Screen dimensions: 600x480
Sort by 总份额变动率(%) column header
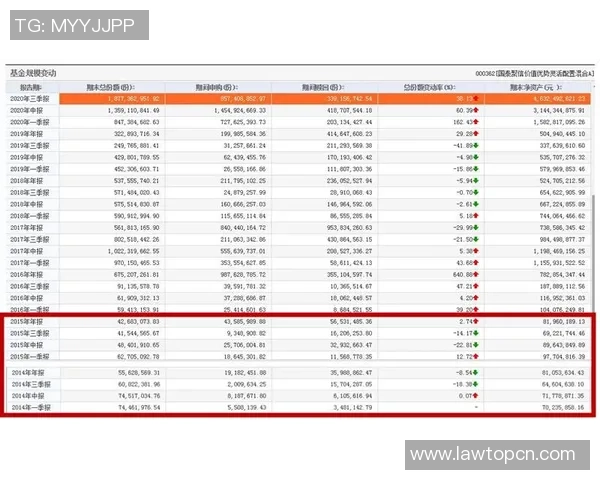click(430, 86)
